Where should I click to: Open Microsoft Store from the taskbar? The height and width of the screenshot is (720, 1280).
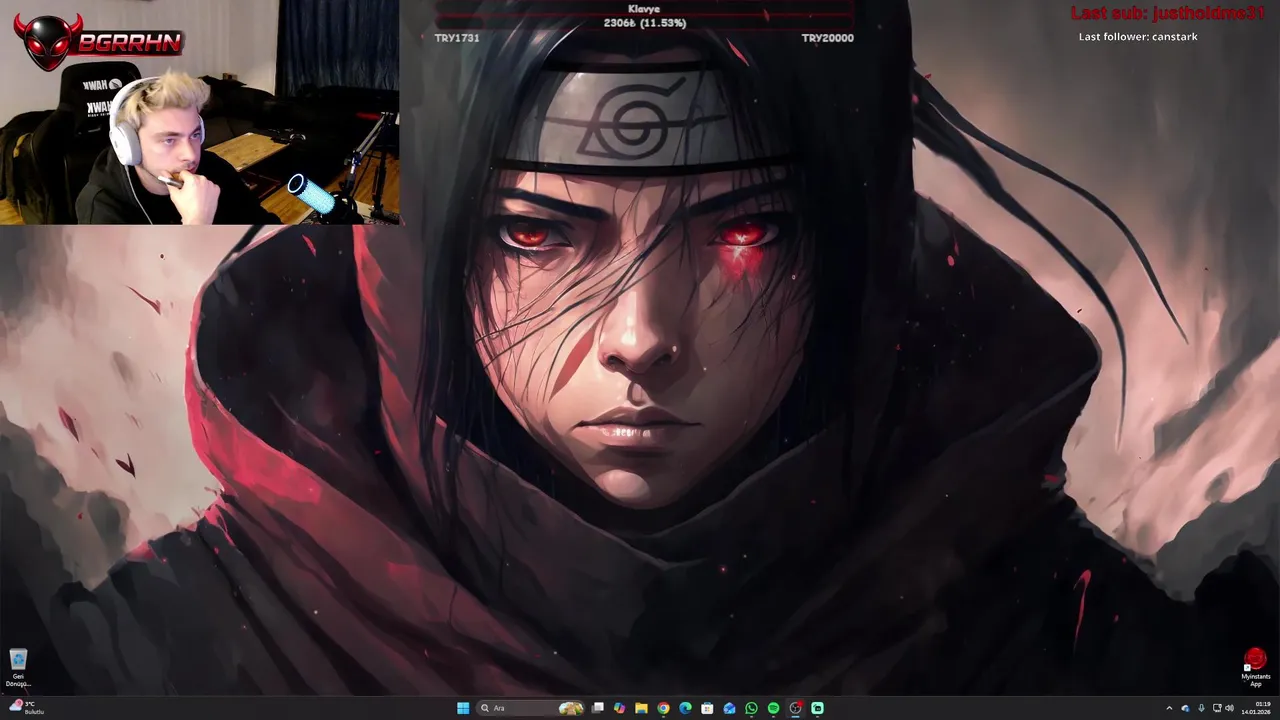tap(707, 708)
